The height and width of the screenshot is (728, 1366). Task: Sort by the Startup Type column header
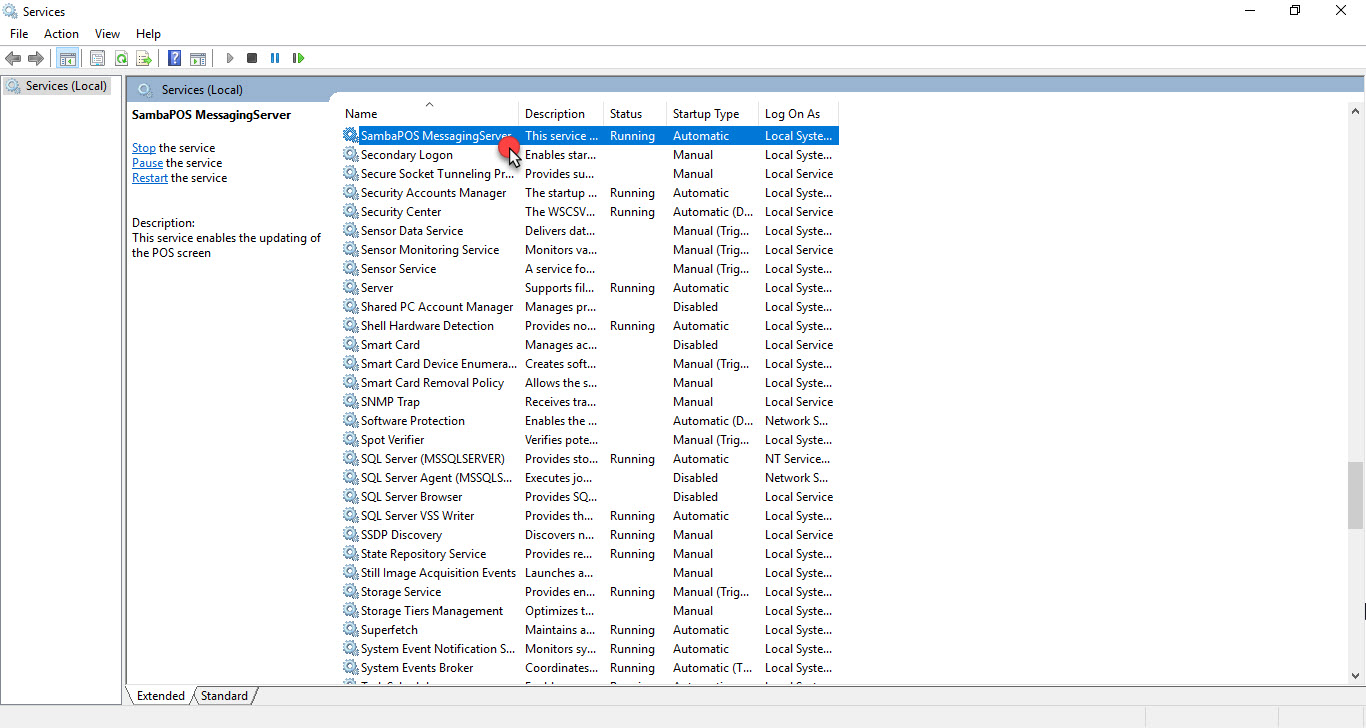point(706,114)
